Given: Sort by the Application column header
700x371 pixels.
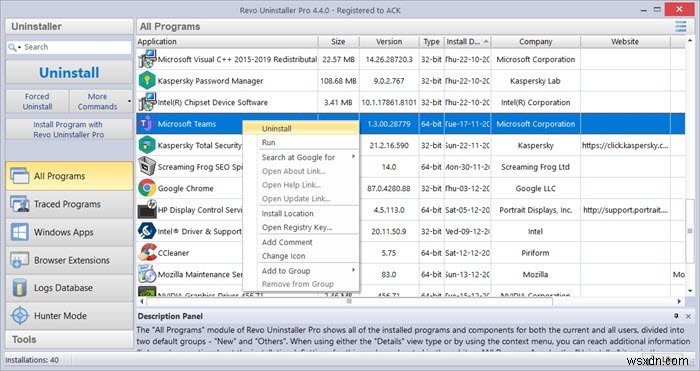Looking at the screenshot, I should pos(227,42).
